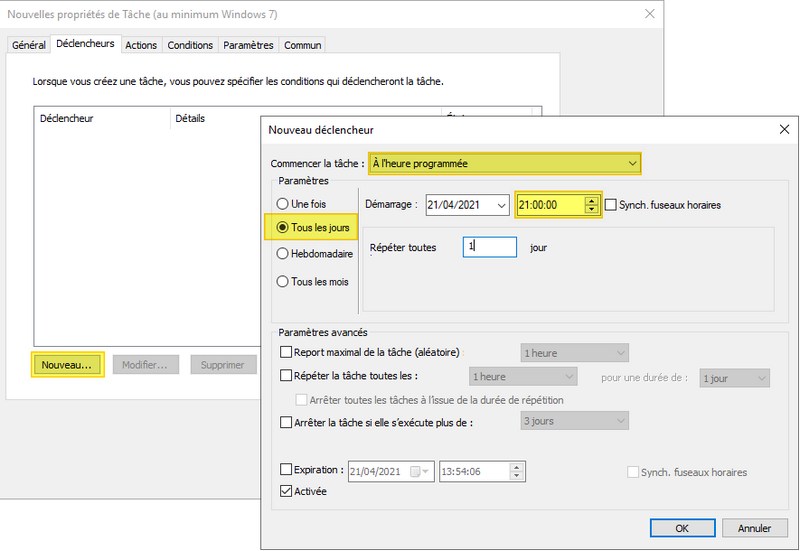Image resolution: width=800 pixels, height=551 pixels.
Task: Select Tous les jours radio button
Action: coord(283,228)
